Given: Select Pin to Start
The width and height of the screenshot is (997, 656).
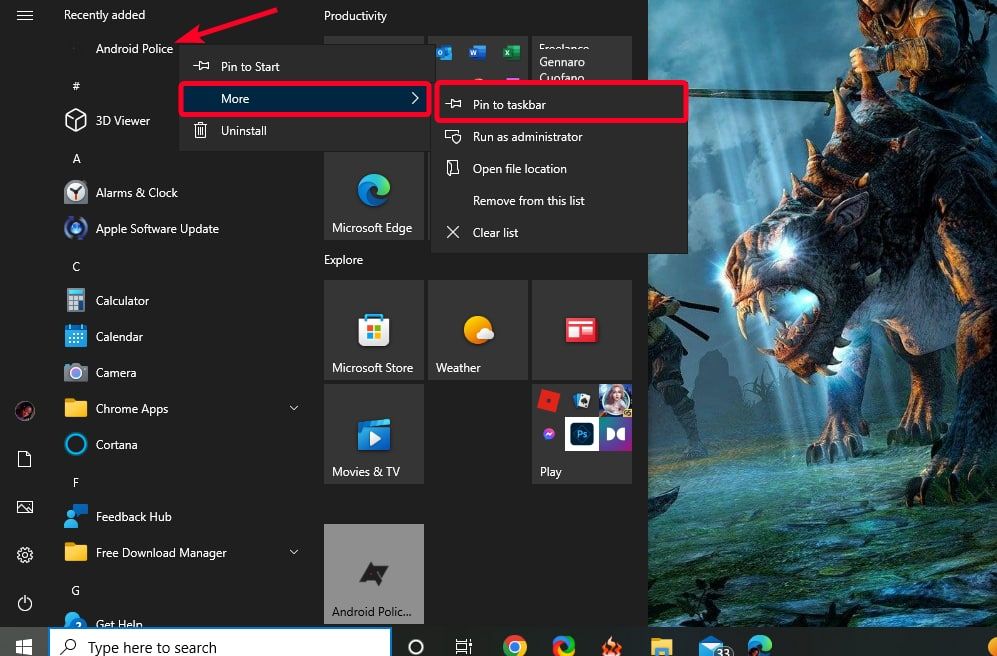Looking at the screenshot, I should coord(305,66).
